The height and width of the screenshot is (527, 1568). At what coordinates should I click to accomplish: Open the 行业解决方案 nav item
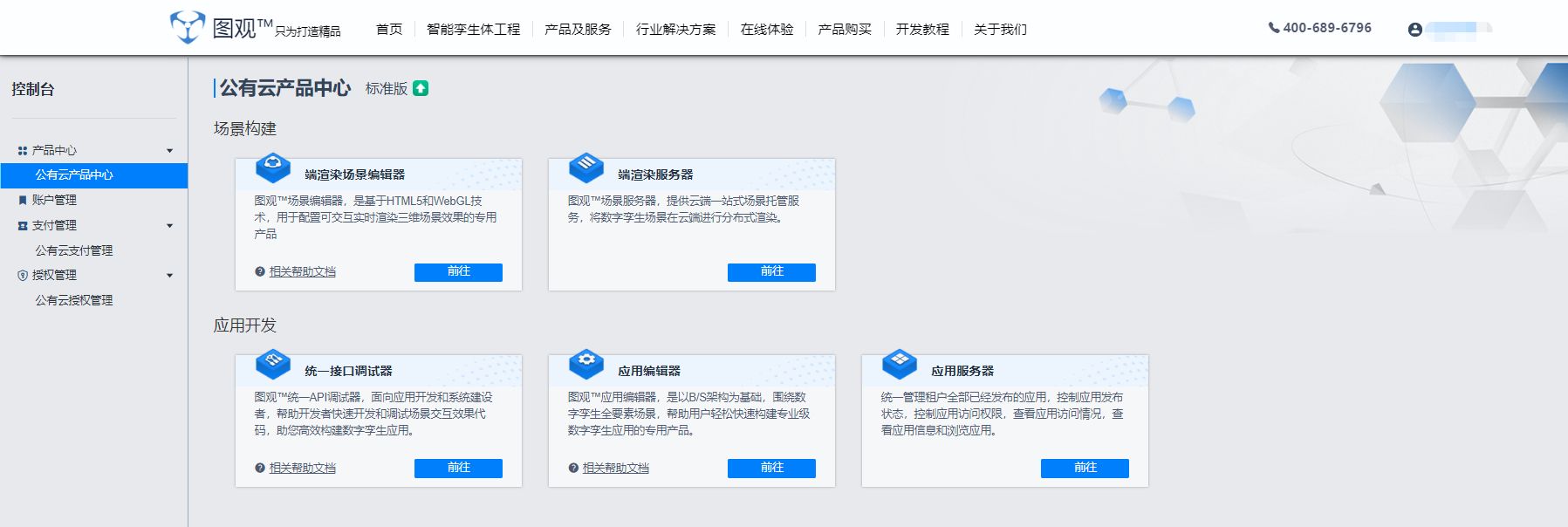click(x=675, y=29)
